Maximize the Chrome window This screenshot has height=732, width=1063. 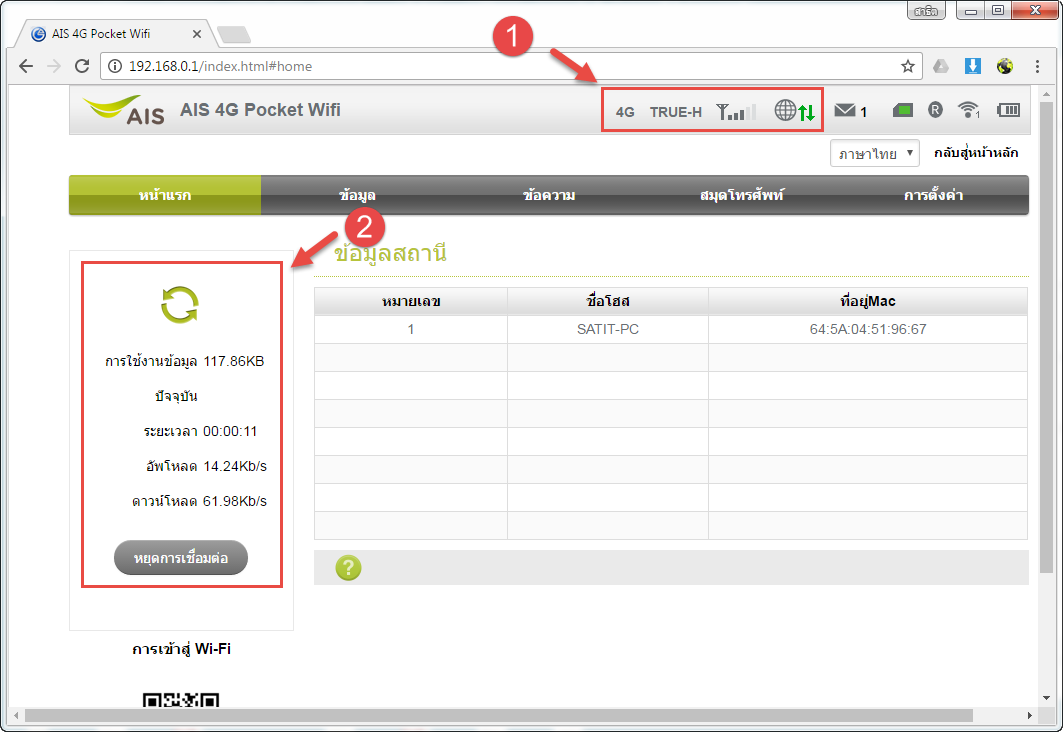coord(998,10)
